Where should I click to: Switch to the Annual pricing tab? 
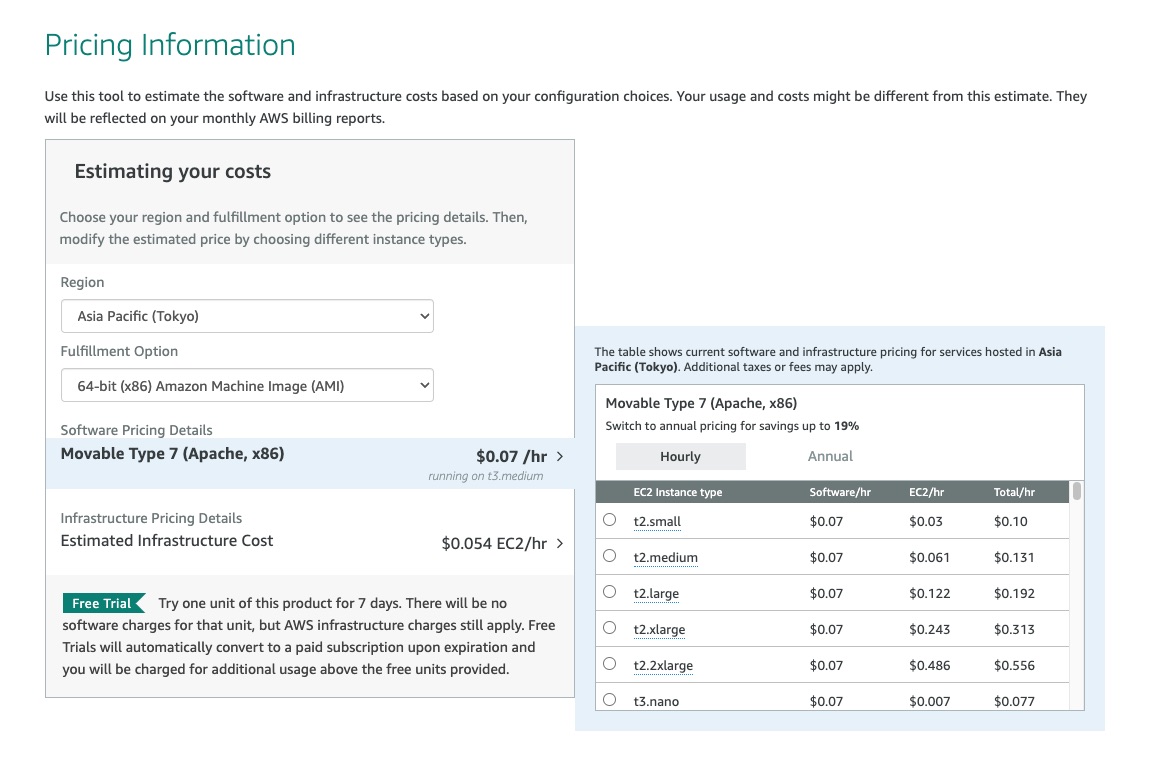[830, 456]
